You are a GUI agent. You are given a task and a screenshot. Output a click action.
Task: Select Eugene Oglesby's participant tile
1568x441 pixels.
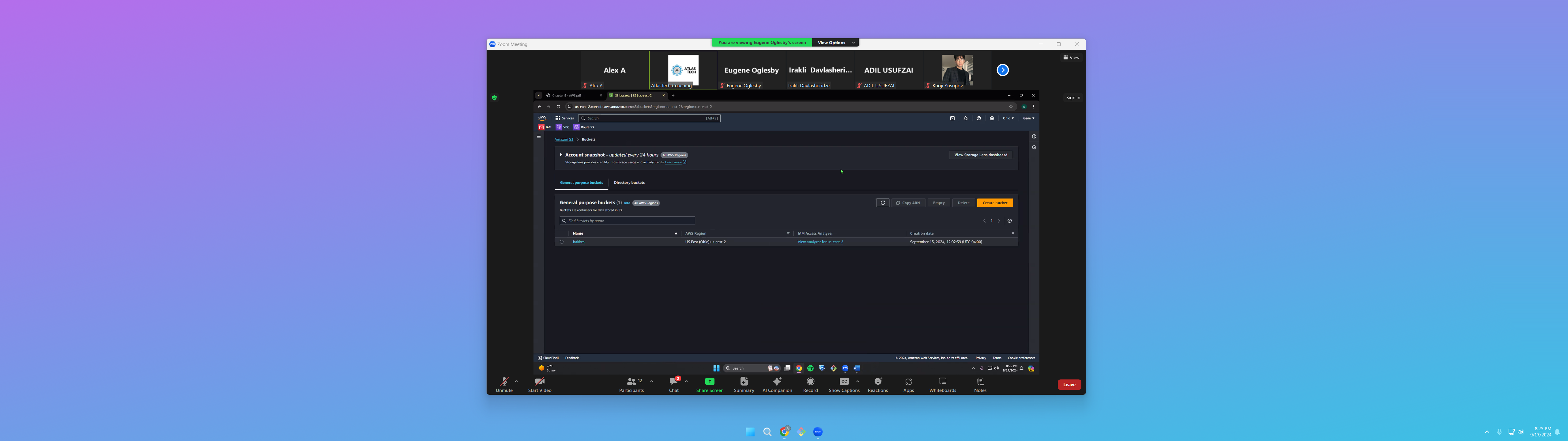[751, 70]
